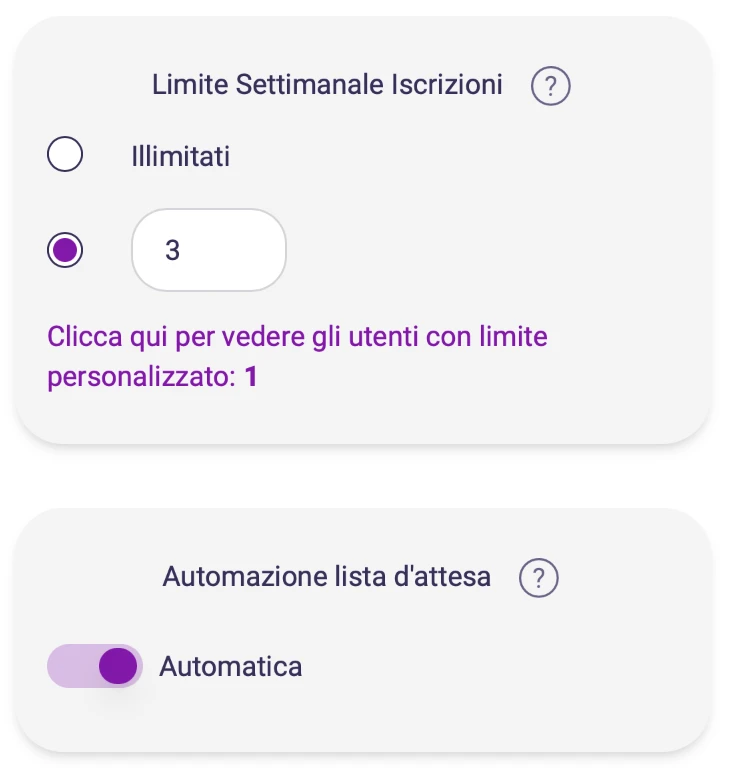Click the bold count 1 of custom users
Screen dimensions: 736x780
(251, 380)
